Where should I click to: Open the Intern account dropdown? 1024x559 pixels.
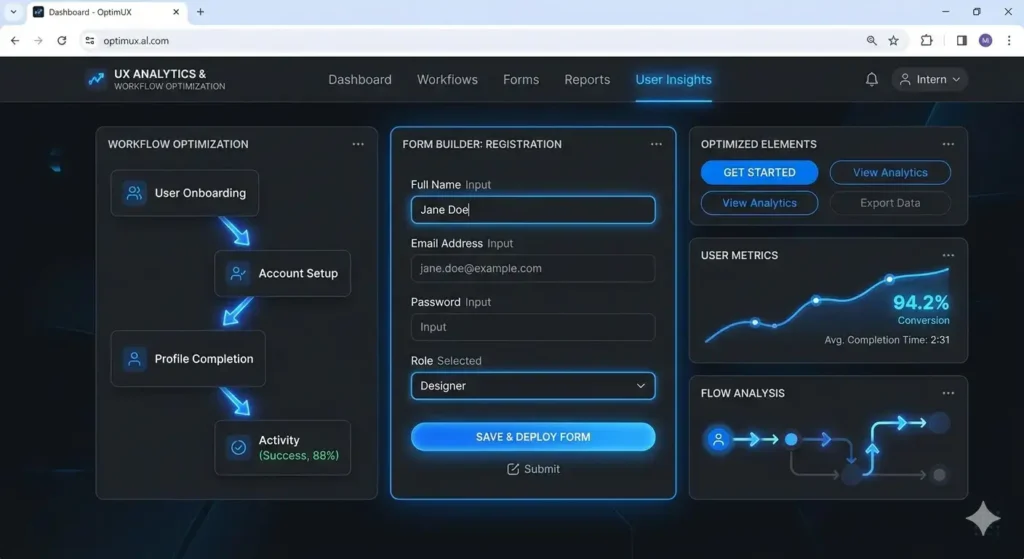click(929, 80)
